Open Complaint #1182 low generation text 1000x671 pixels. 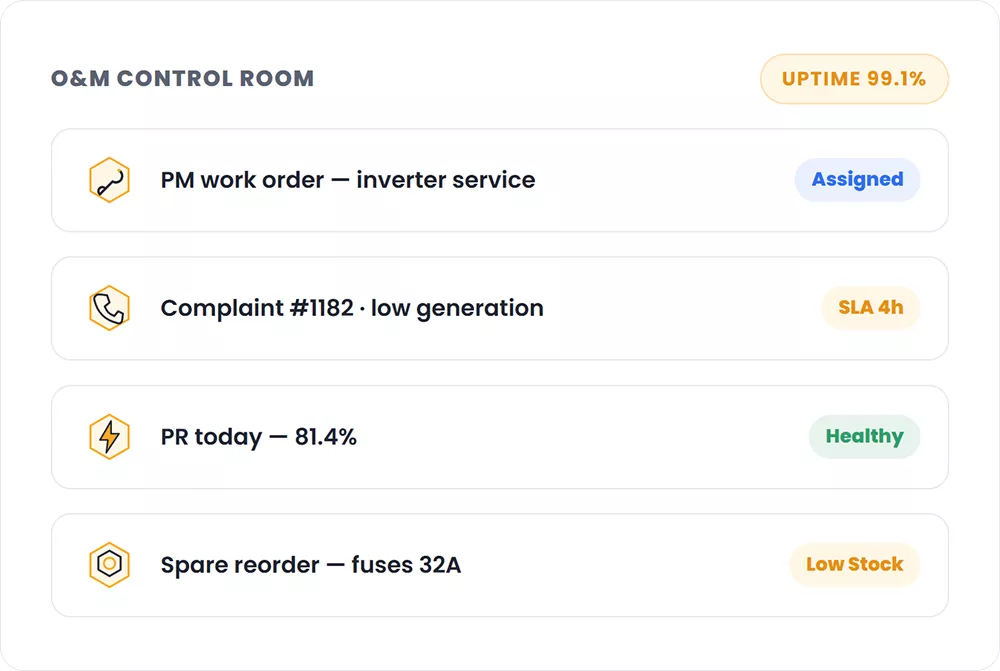pos(352,309)
